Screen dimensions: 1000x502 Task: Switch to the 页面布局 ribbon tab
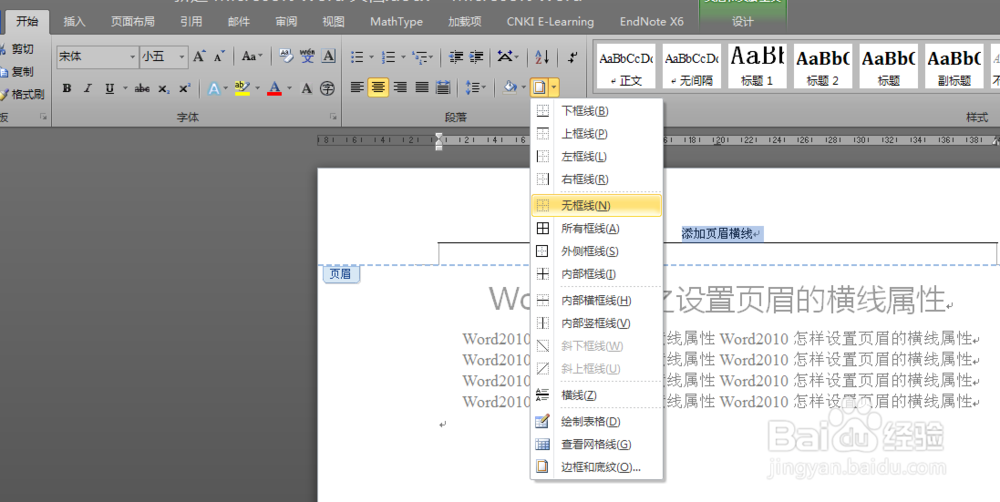[x=133, y=22]
